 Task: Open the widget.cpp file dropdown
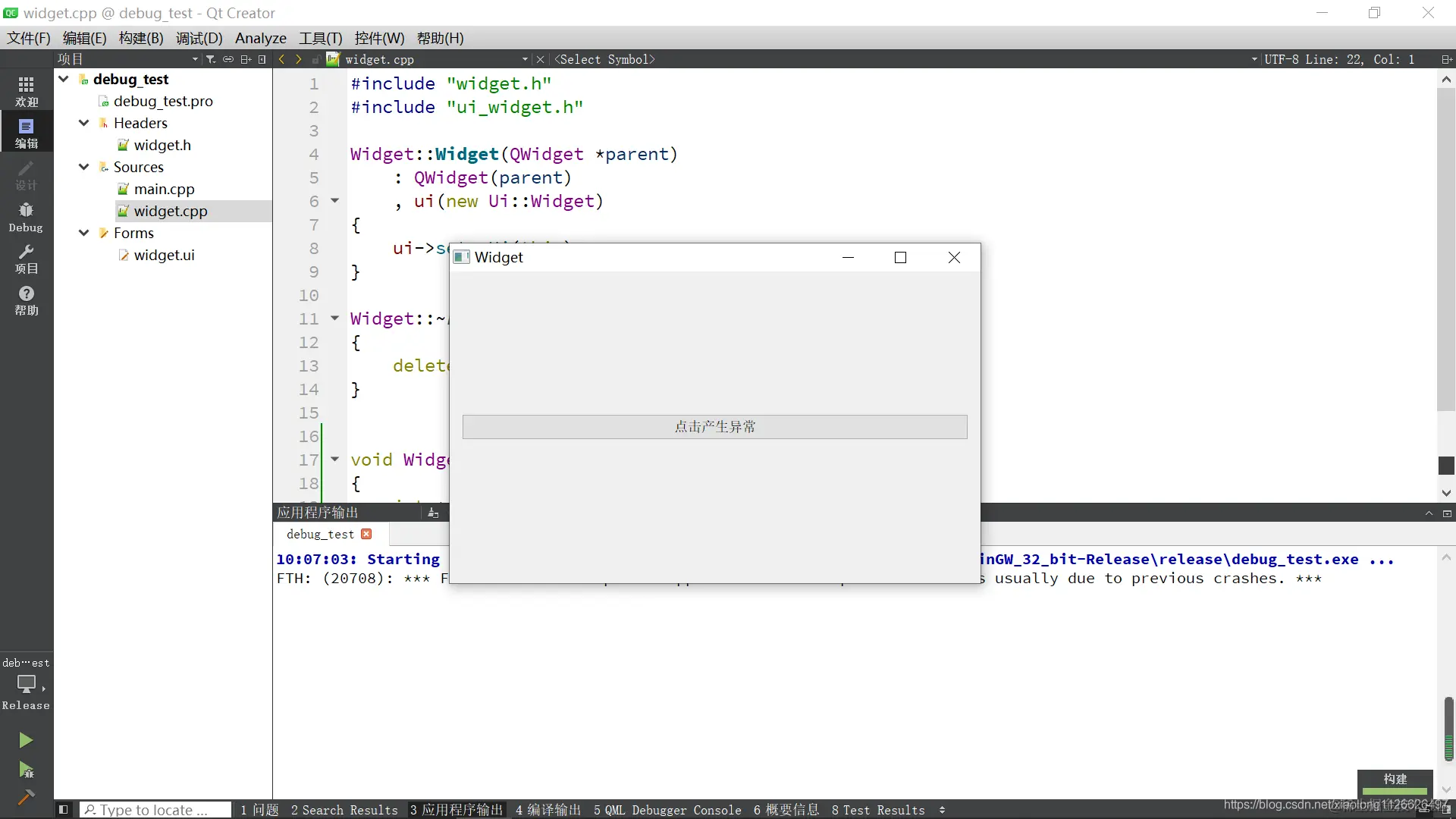[525, 59]
